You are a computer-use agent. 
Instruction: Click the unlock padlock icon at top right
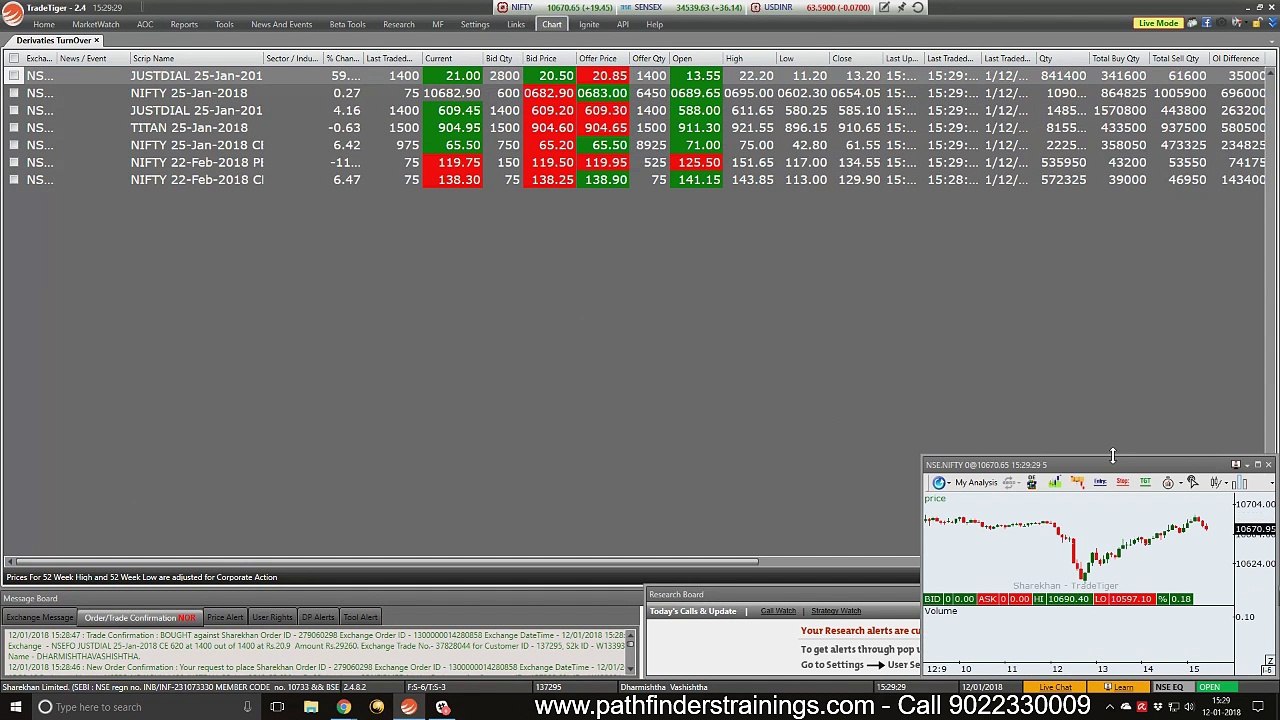click(x=1256, y=23)
